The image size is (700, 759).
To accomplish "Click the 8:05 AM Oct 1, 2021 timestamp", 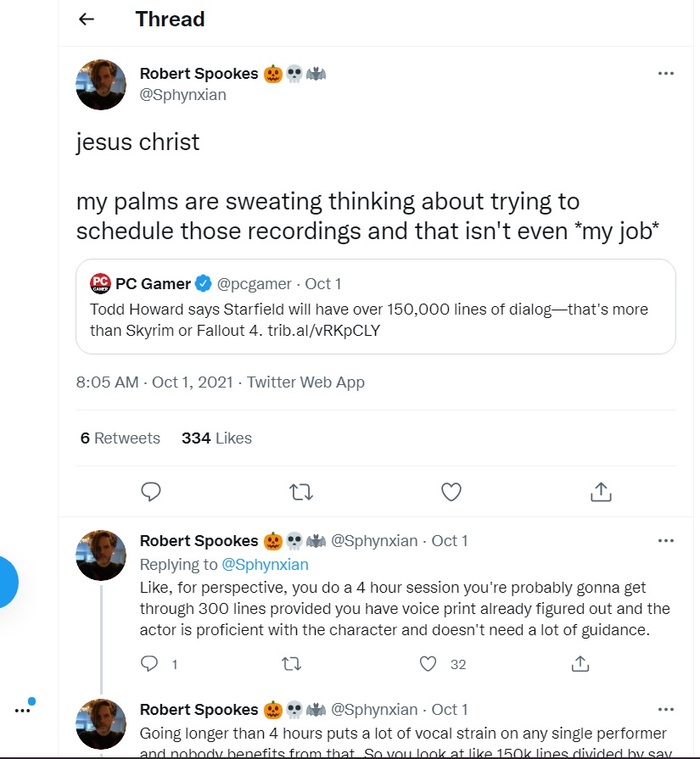I will (155, 382).
